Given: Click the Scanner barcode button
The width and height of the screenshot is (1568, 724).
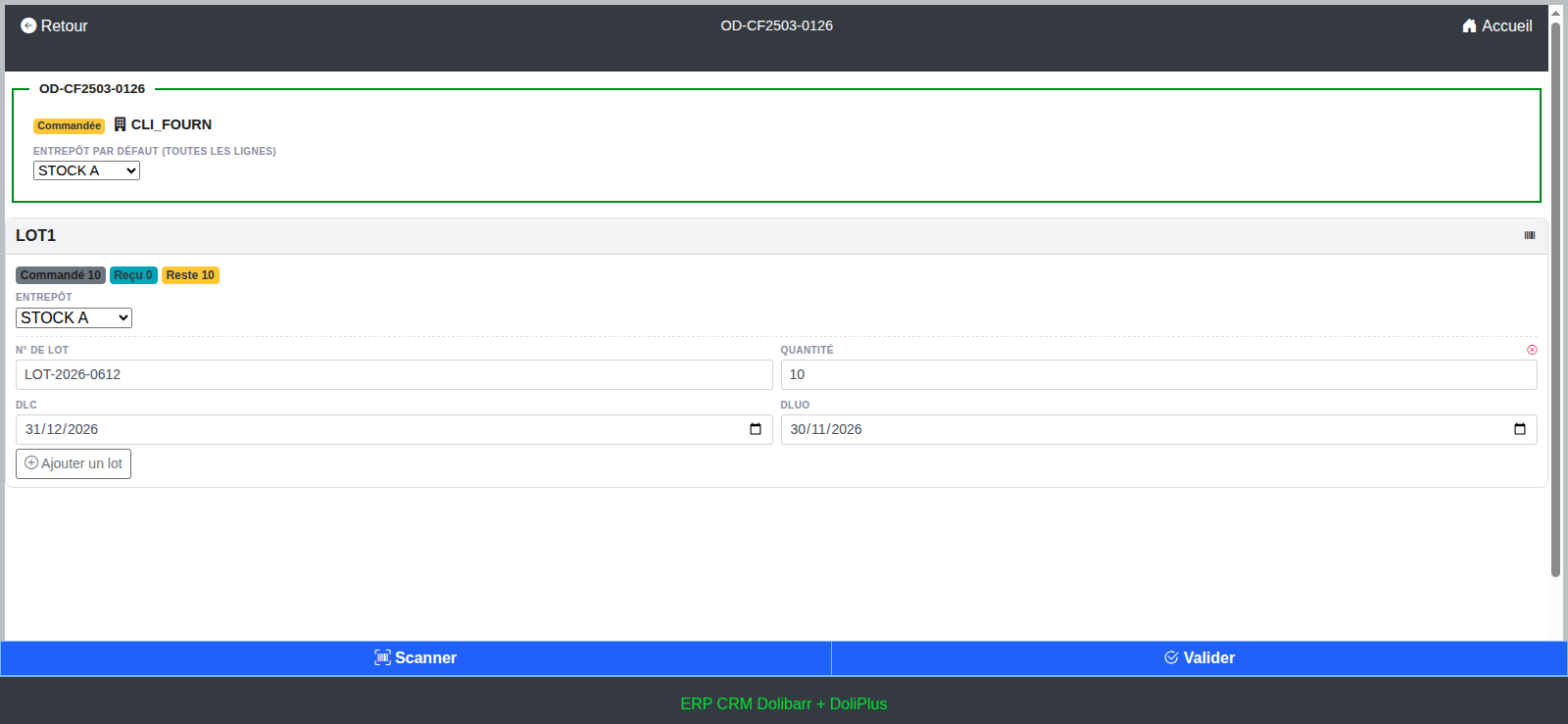Looking at the screenshot, I should pyautogui.click(x=416, y=658).
